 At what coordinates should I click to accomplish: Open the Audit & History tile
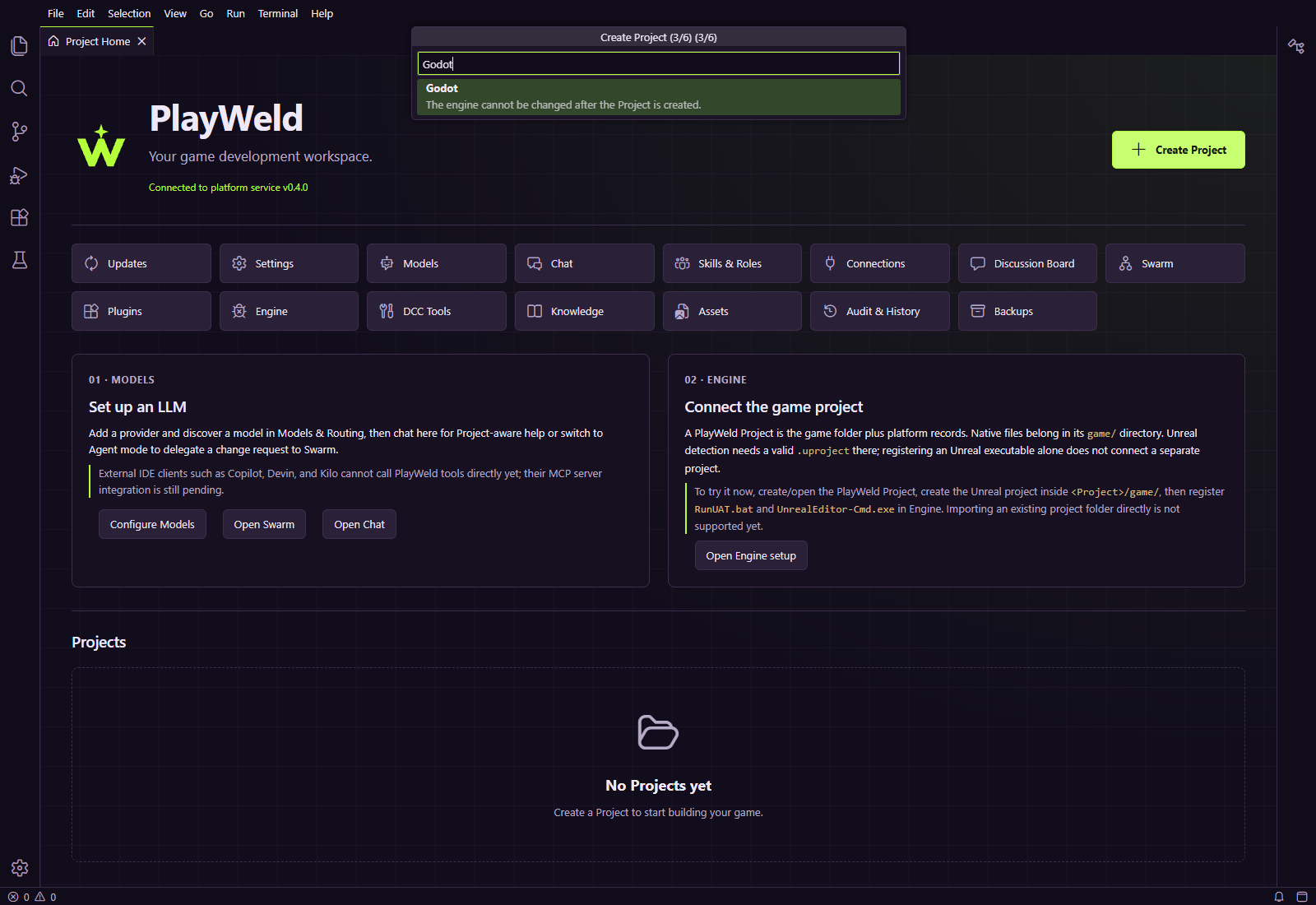click(880, 311)
